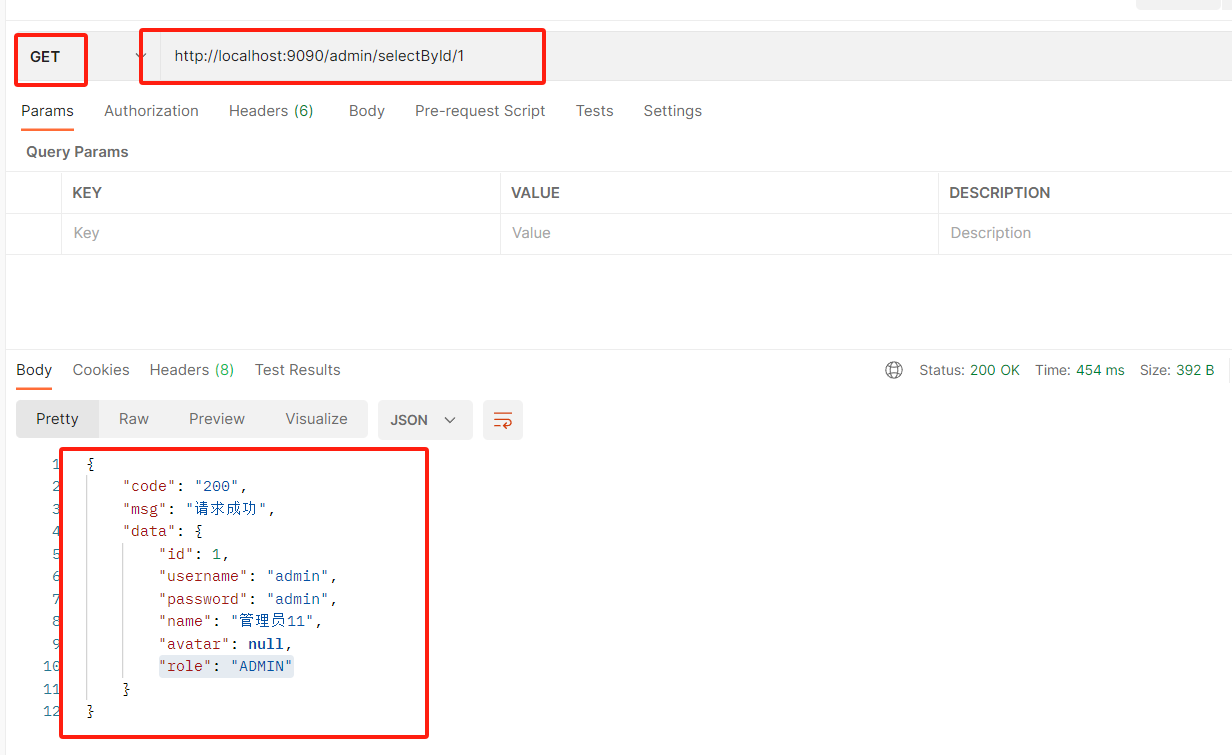The width and height of the screenshot is (1232, 755).
Task: Open the response Cookies tab
Action: pyautogui.click(x=101, y=370)
